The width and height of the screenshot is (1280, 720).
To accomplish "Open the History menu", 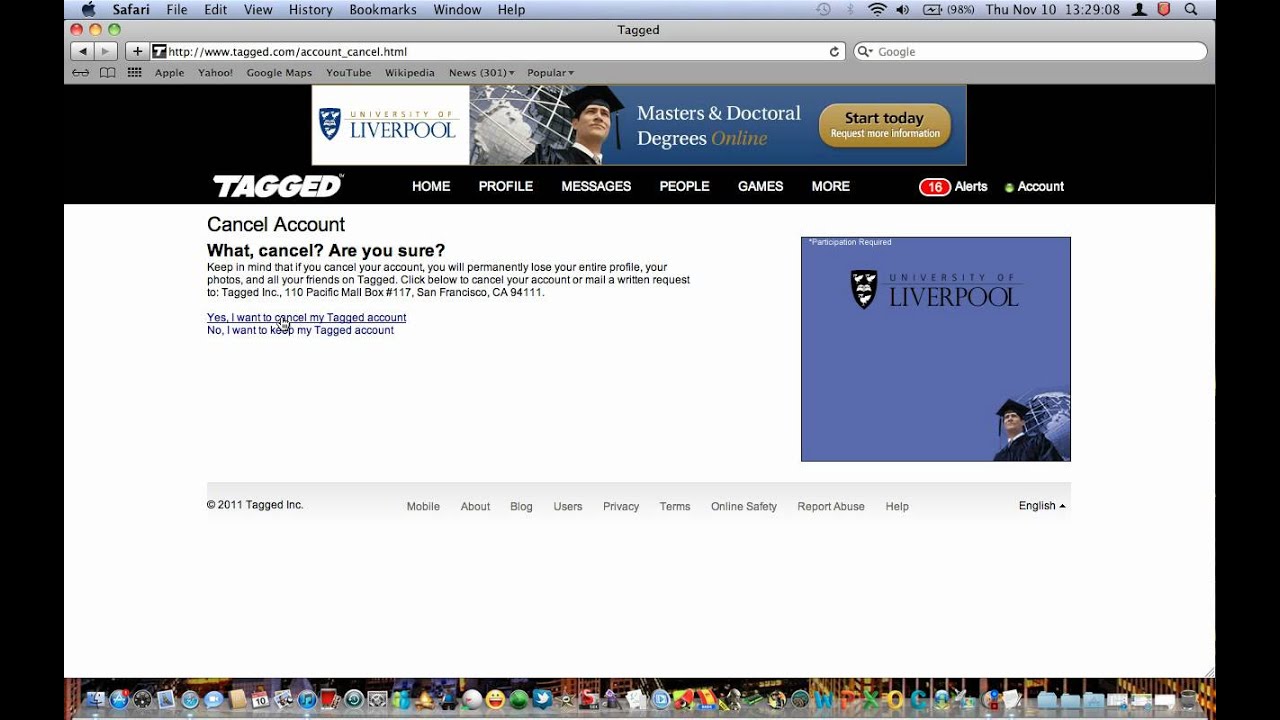I will click(310, 9).
